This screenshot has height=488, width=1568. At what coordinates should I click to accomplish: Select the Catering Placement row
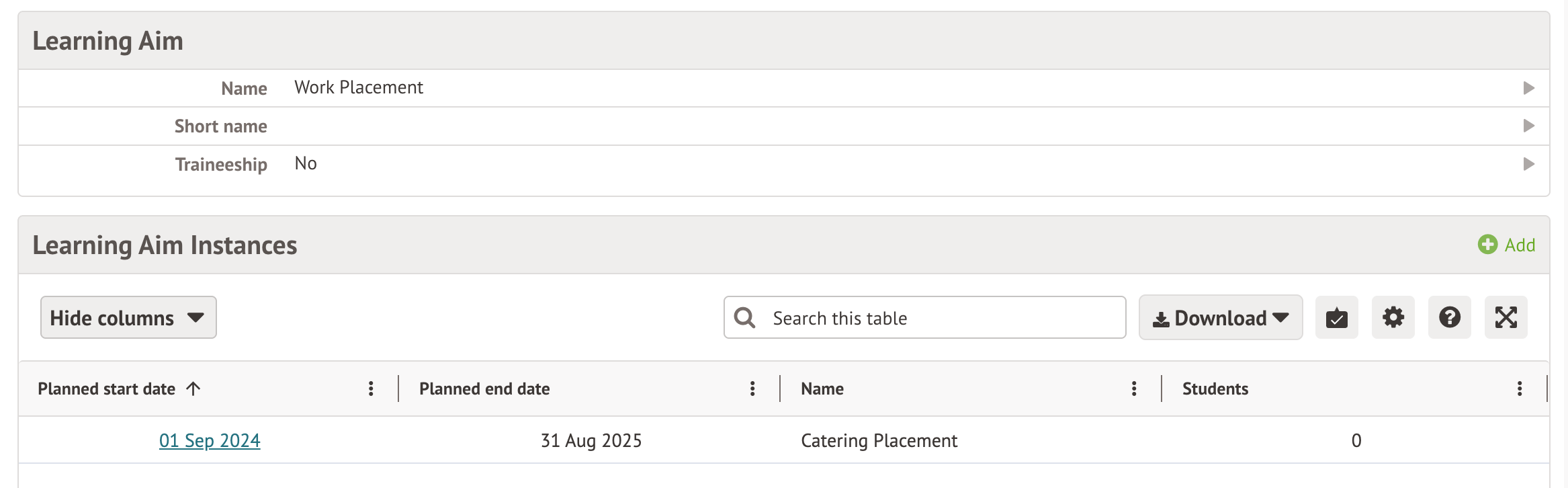[x=879, y=440]
